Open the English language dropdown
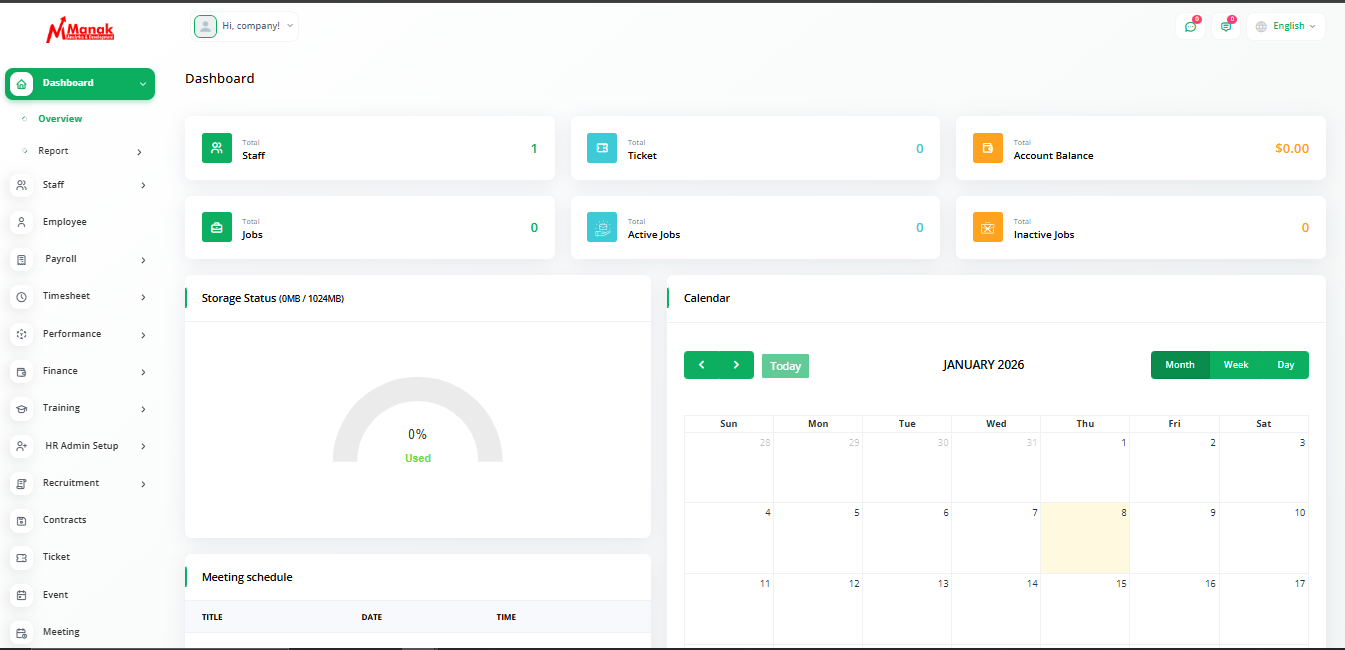This screenshot has height=650, width=1345. 1286,26
